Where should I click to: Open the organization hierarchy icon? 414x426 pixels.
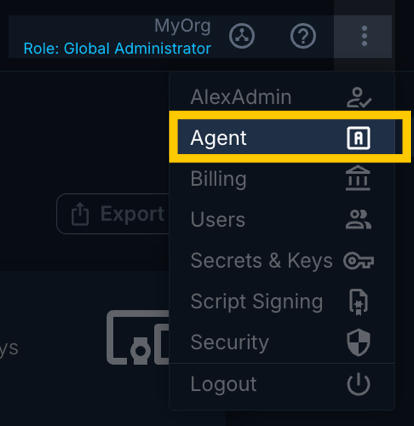[x=242, y=36]
